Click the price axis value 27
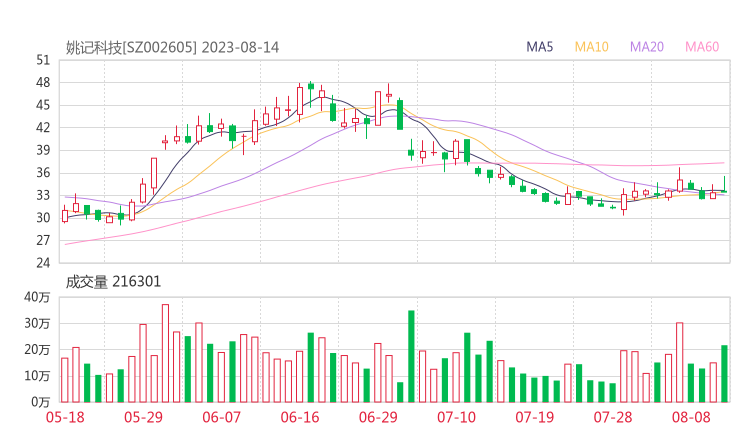 tap(43, 240)
